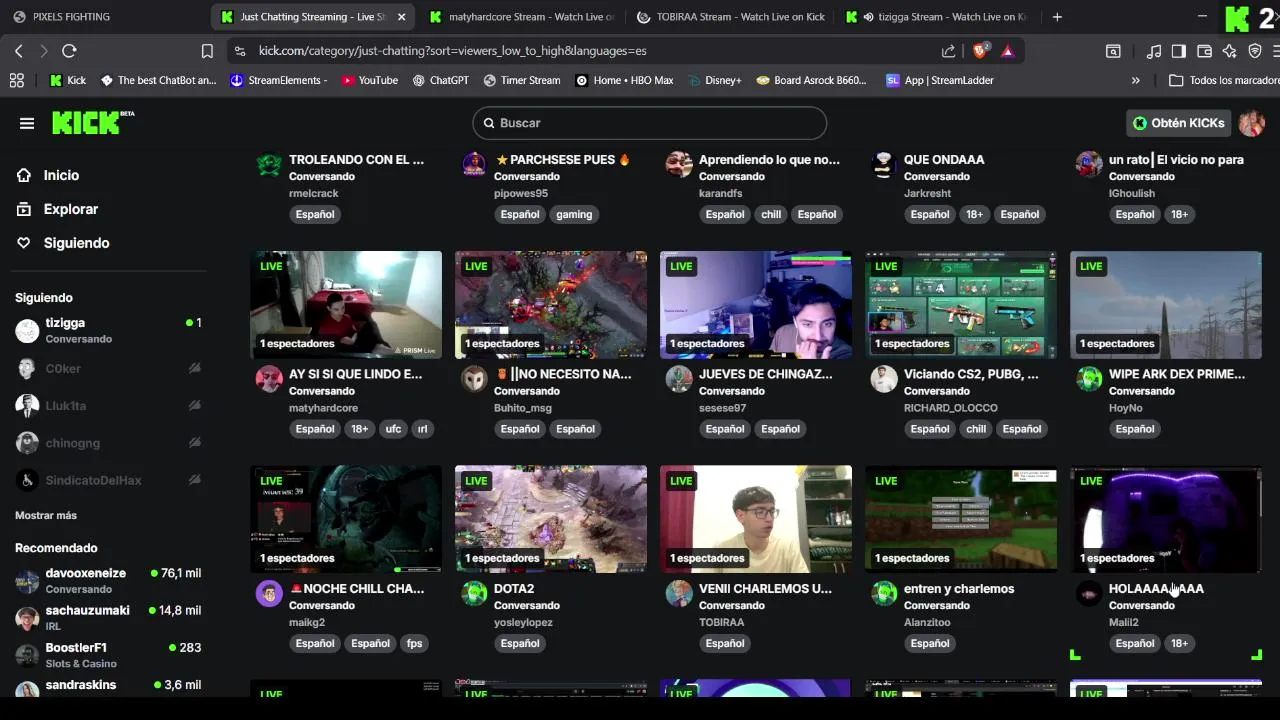This screenshot has height=720, width=1280.
Task: Open the tab search icon
Action: pyautogui.click(x=1113, y=51)
